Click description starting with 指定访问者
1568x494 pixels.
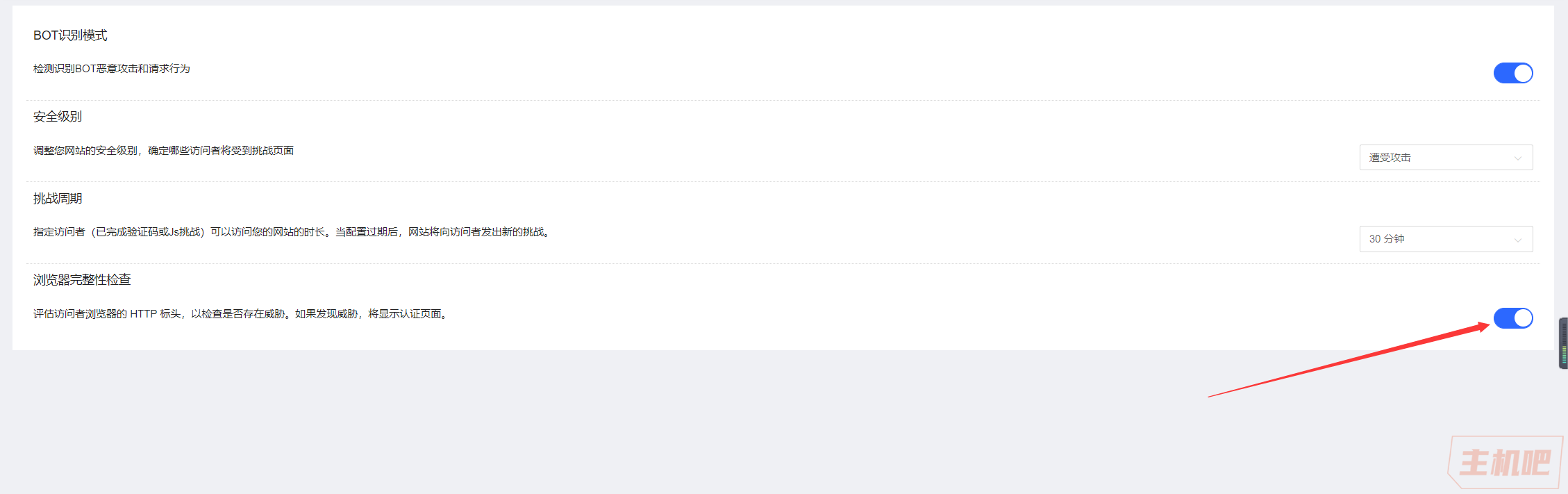pyautogui.click(x=292, y=232)
